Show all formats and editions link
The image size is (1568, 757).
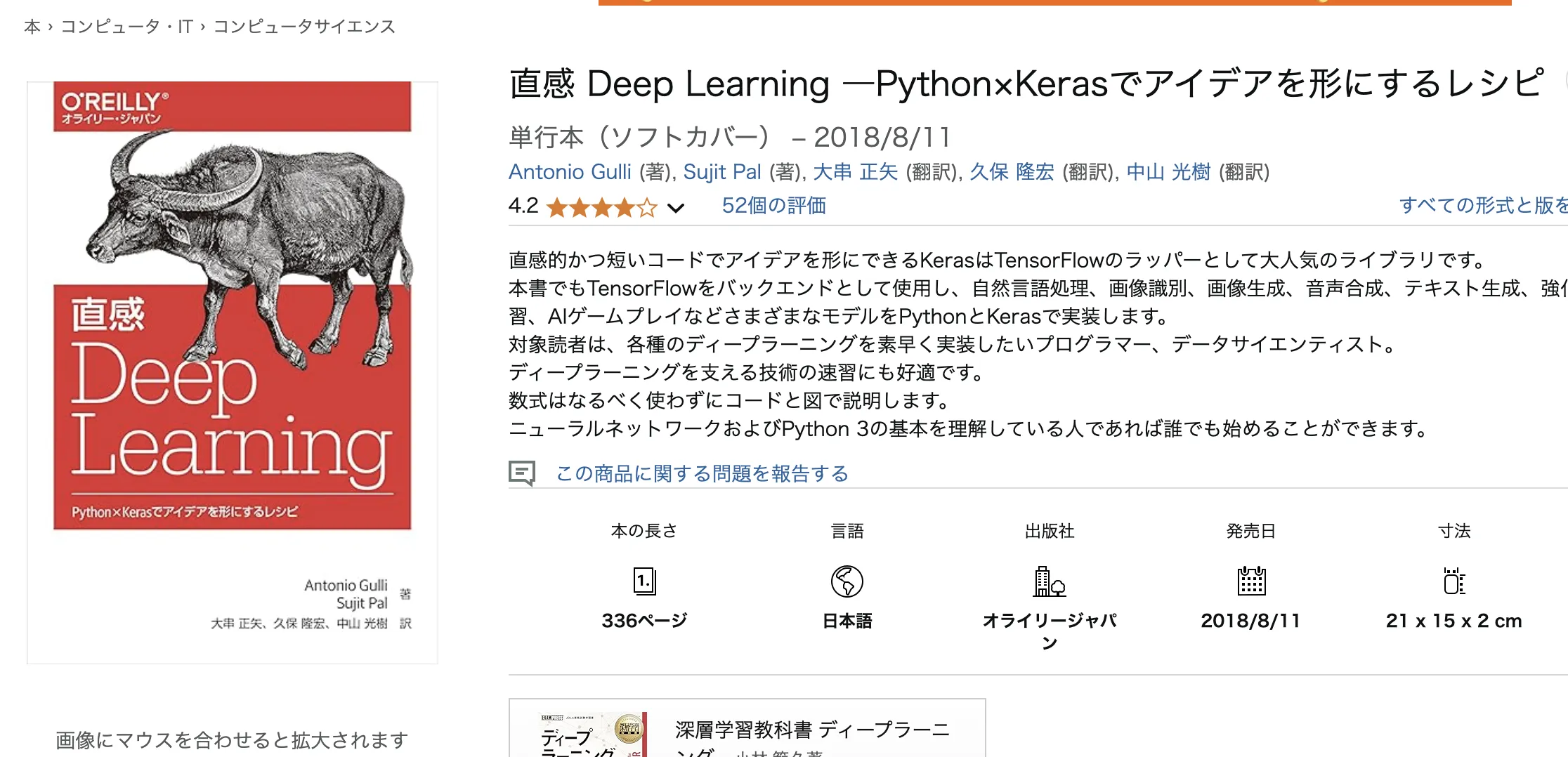(1482, 205)
